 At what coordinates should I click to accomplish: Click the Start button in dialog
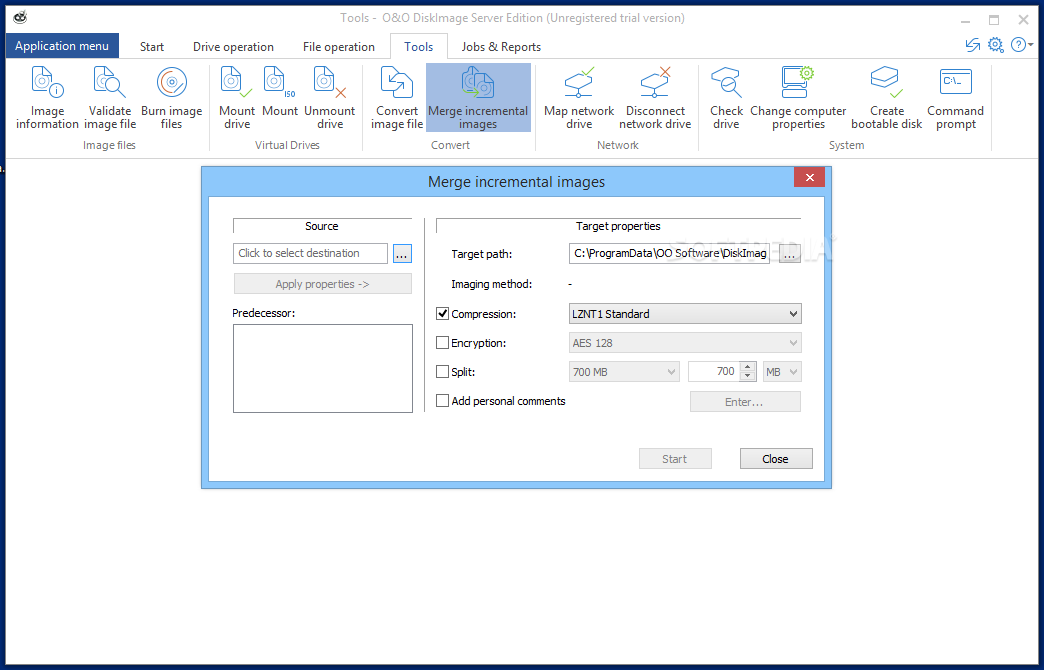click(675, 459)
